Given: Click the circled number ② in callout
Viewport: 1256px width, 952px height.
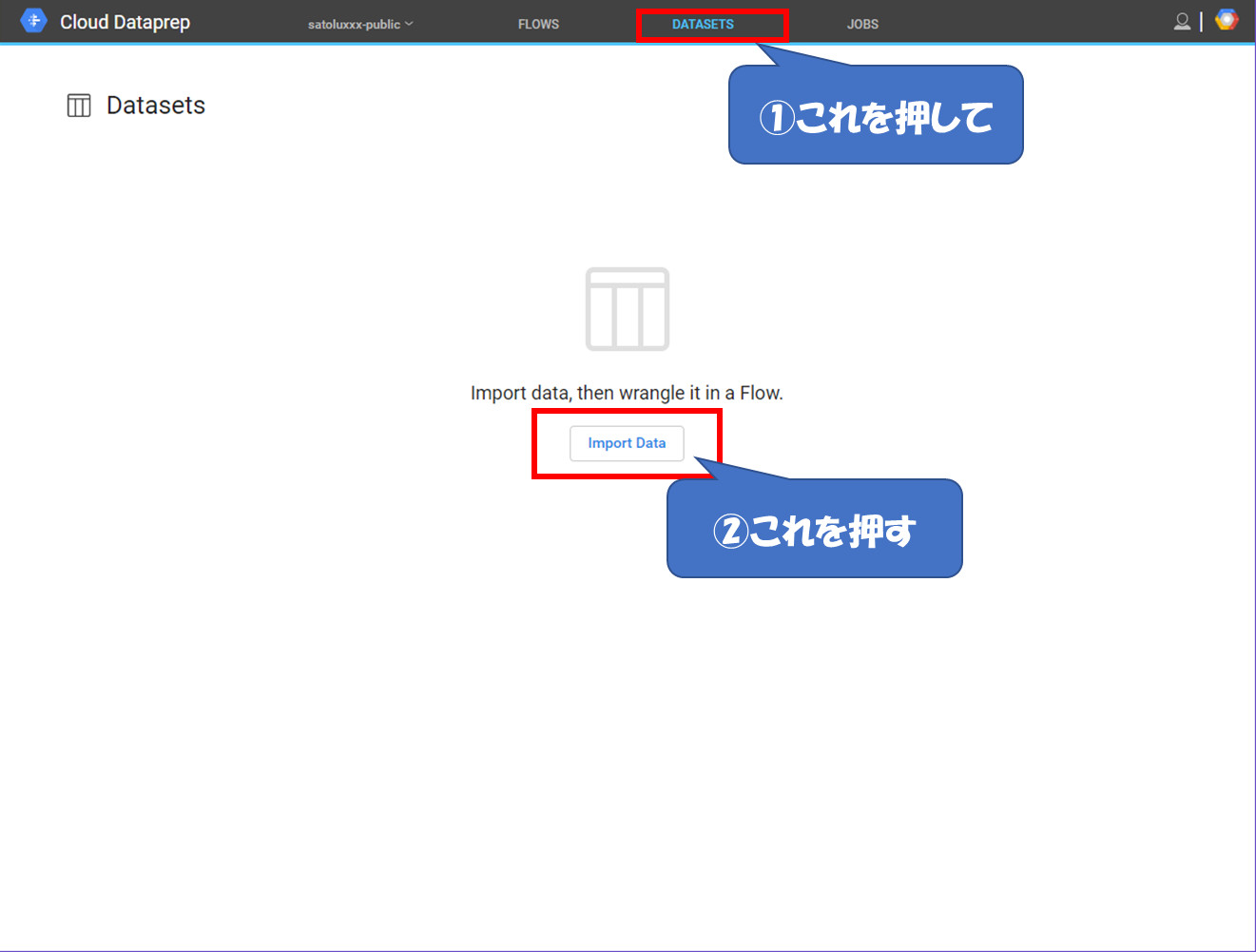Looking at the screenshot, I should click(730, 531).
